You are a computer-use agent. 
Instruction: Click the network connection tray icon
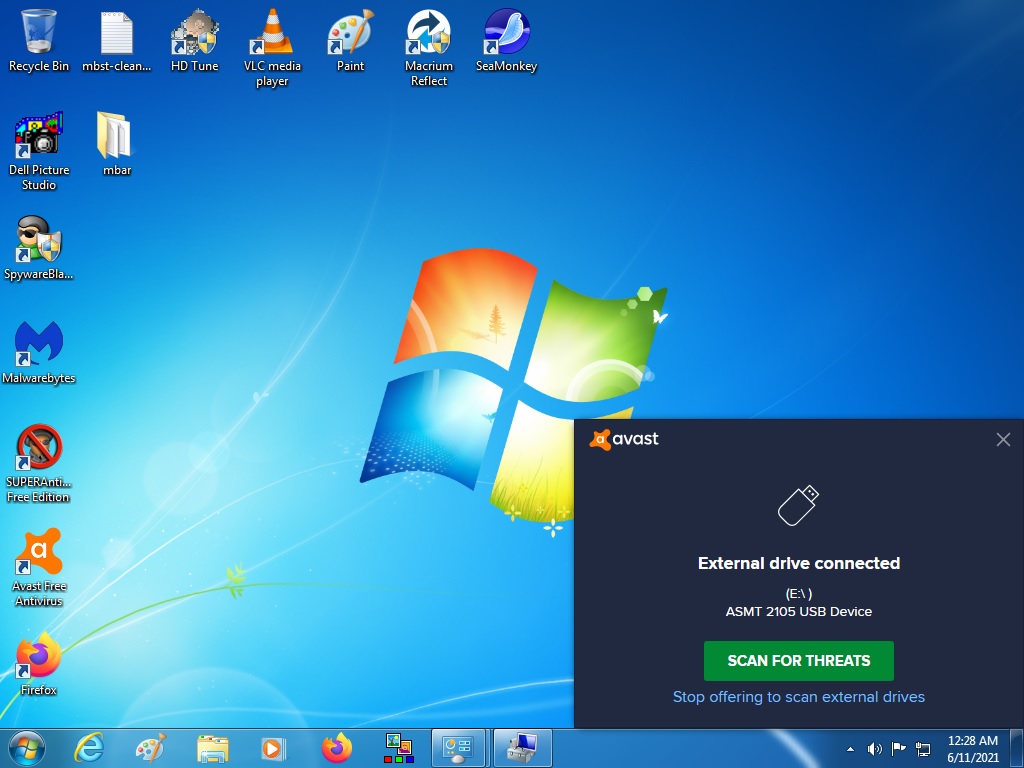[x=923, y=749]
